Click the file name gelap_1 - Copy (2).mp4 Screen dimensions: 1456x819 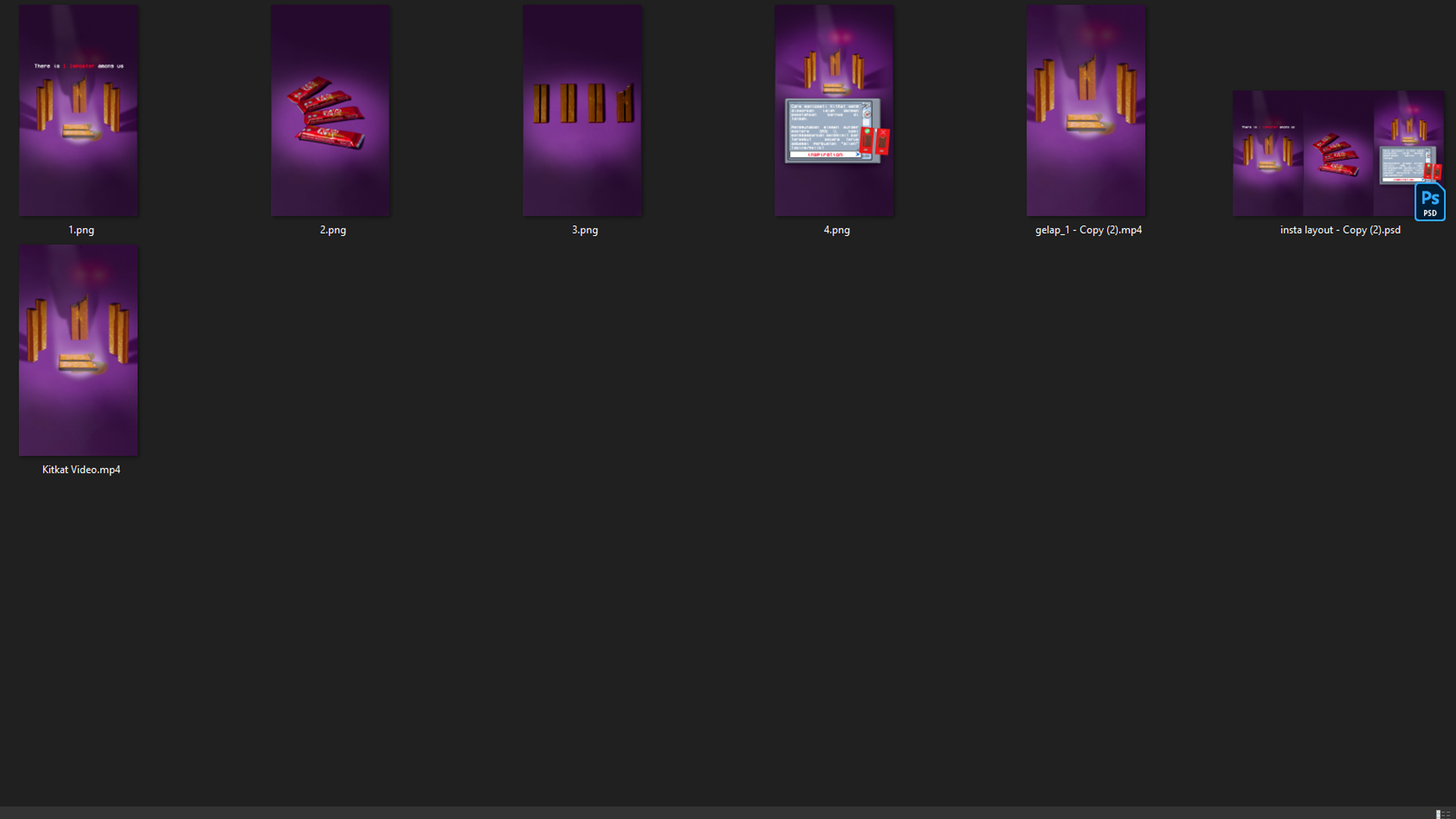click(x=1088, y=230)
